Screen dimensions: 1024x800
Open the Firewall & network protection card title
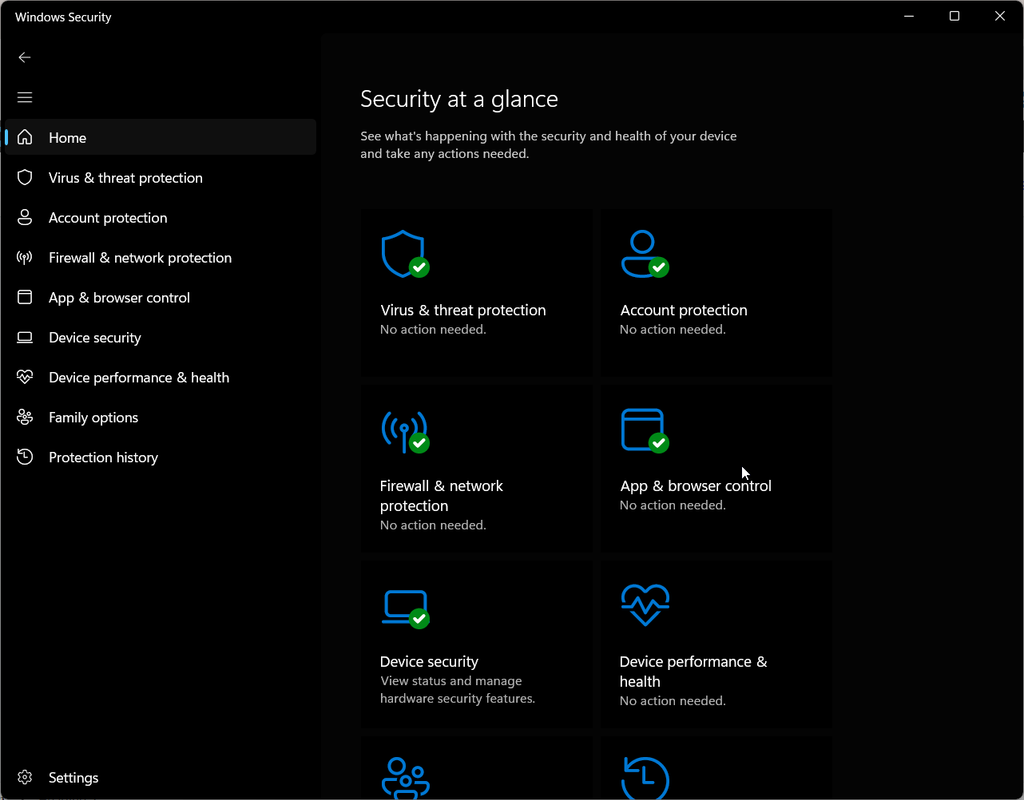pos(441,496)
